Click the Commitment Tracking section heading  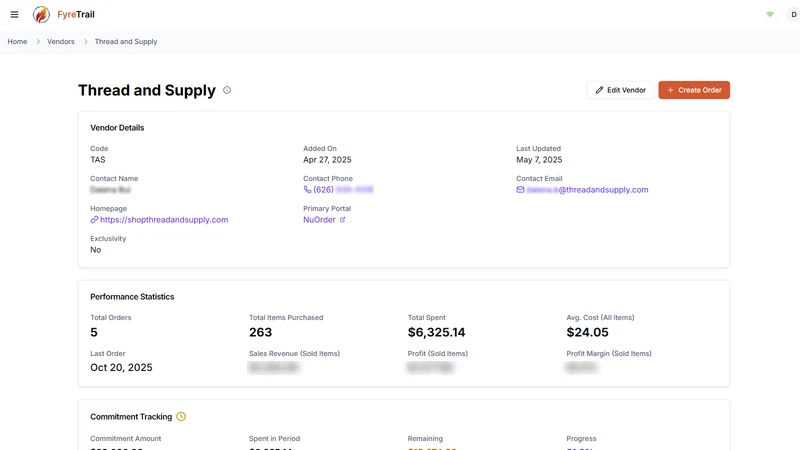(x=131, y=416)
